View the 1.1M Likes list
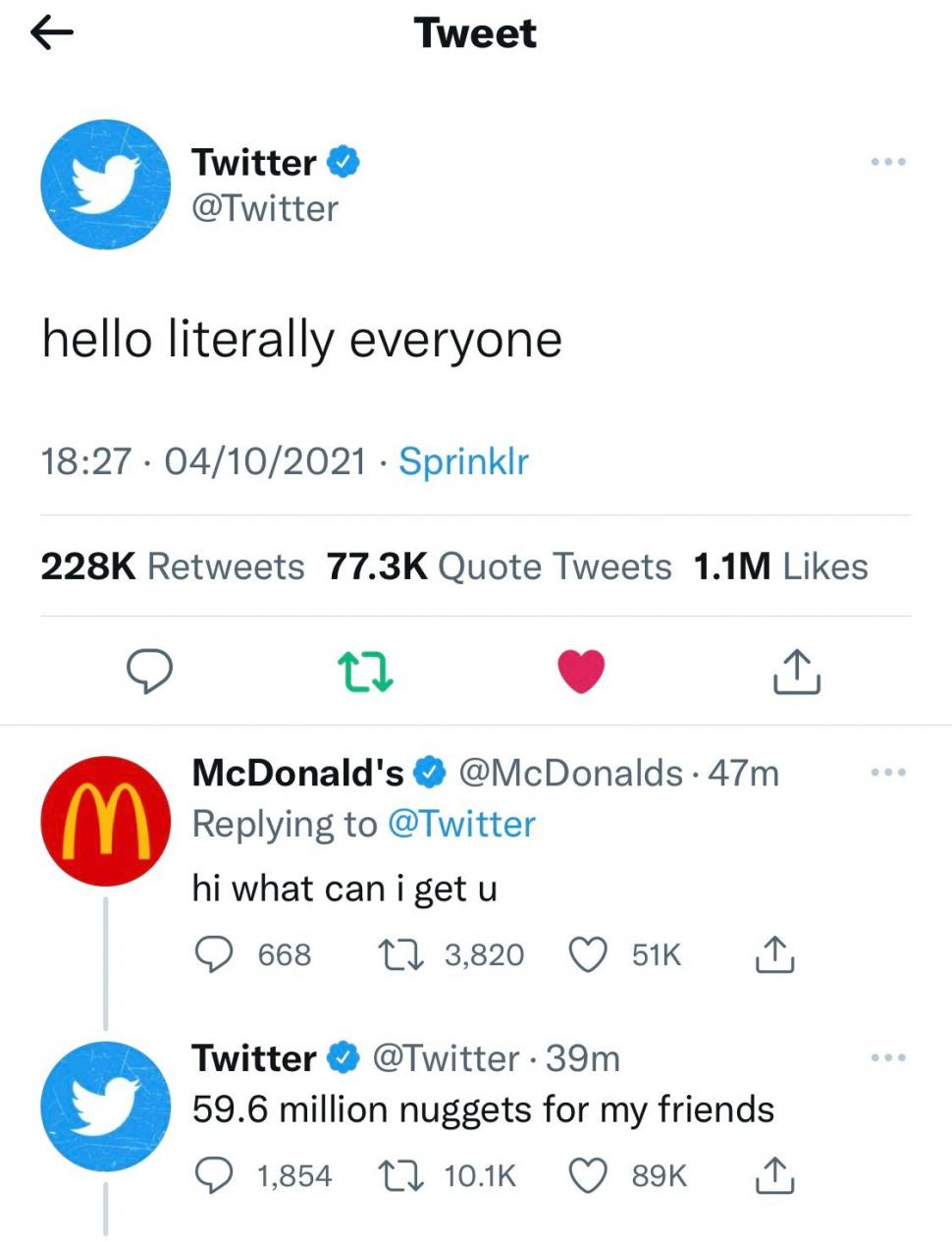The image size is (952, 1242). click(x=780, y=567)
